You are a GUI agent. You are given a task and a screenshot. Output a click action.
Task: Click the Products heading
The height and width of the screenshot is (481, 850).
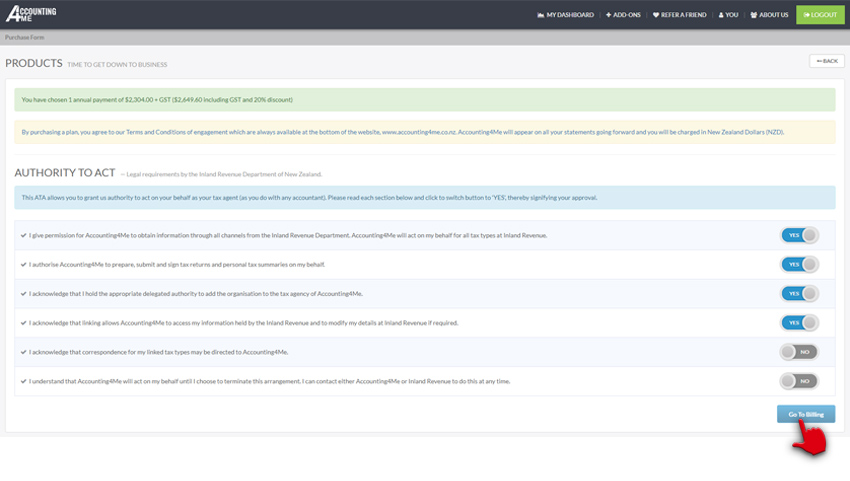point(34,63)
